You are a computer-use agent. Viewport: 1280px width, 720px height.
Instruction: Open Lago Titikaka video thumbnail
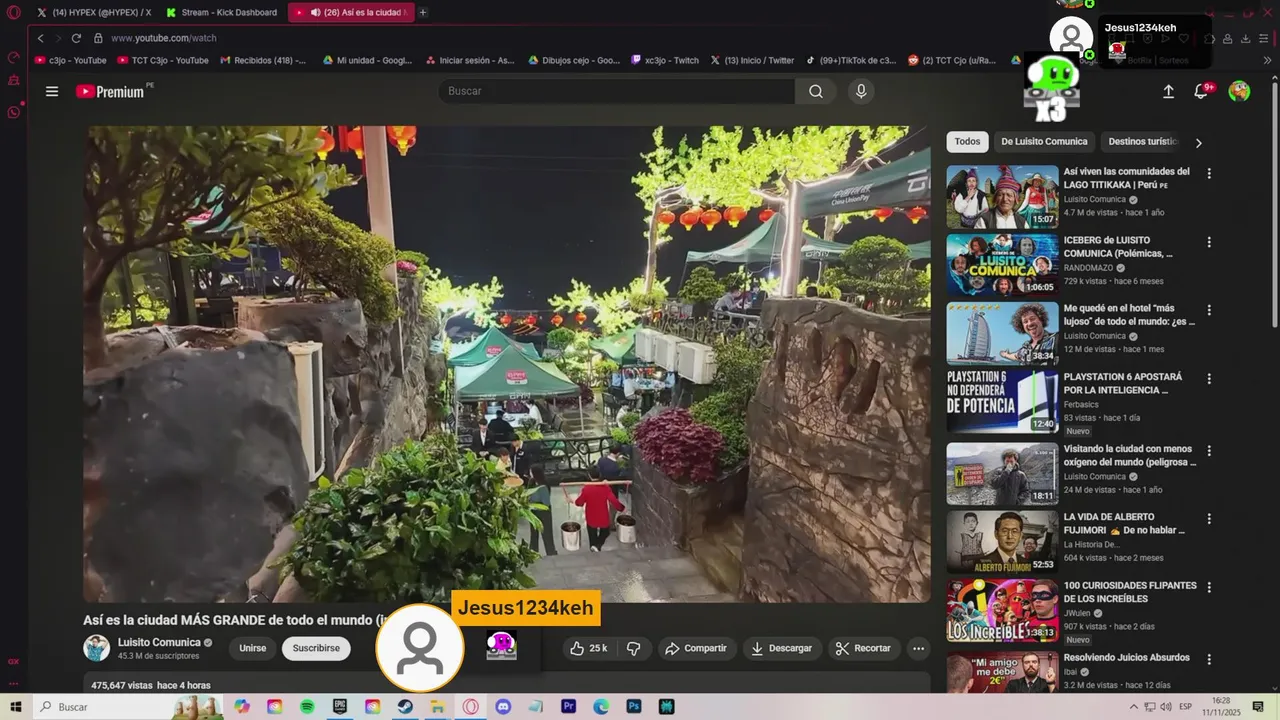click(1002, 197)
